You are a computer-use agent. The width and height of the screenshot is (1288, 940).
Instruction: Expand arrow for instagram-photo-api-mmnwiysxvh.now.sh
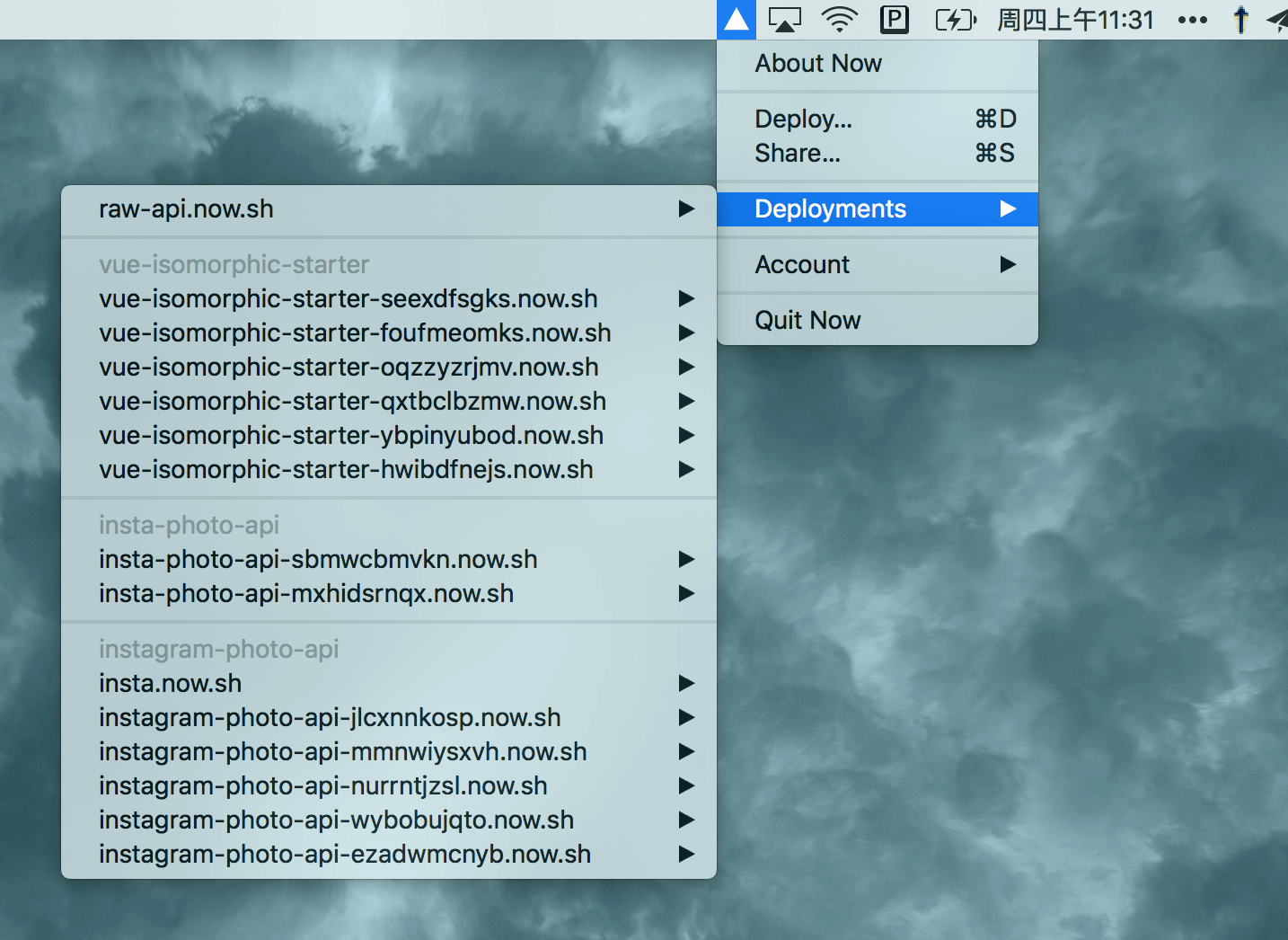(686, 752)
